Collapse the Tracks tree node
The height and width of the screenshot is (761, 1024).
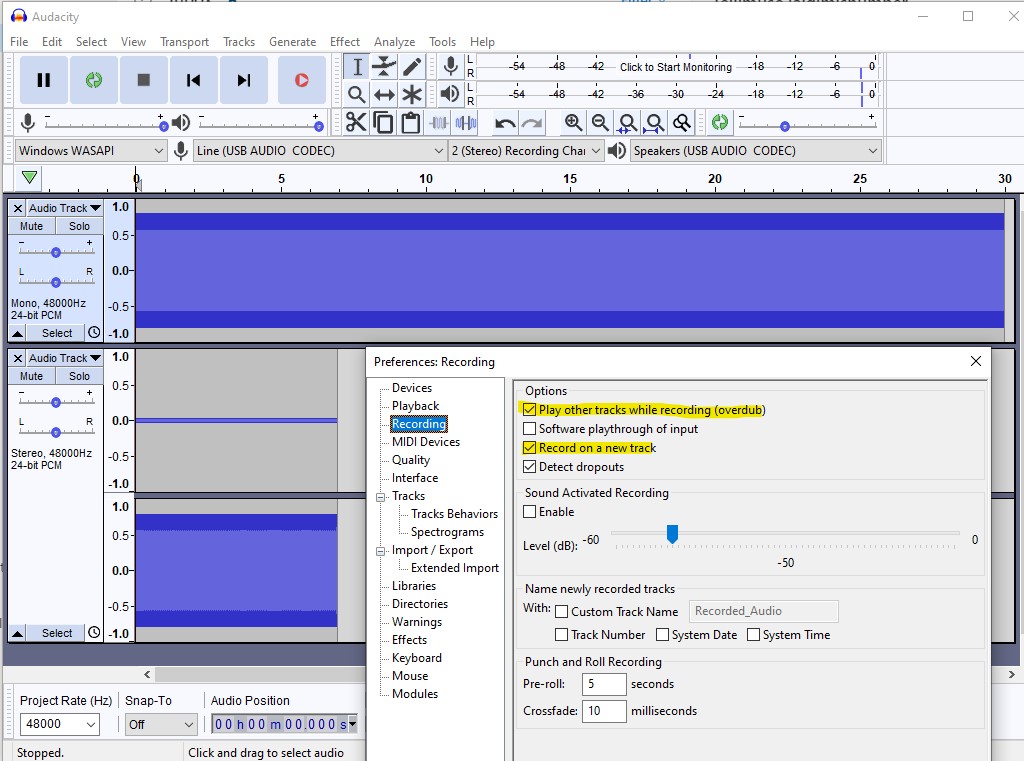[380, 496]
